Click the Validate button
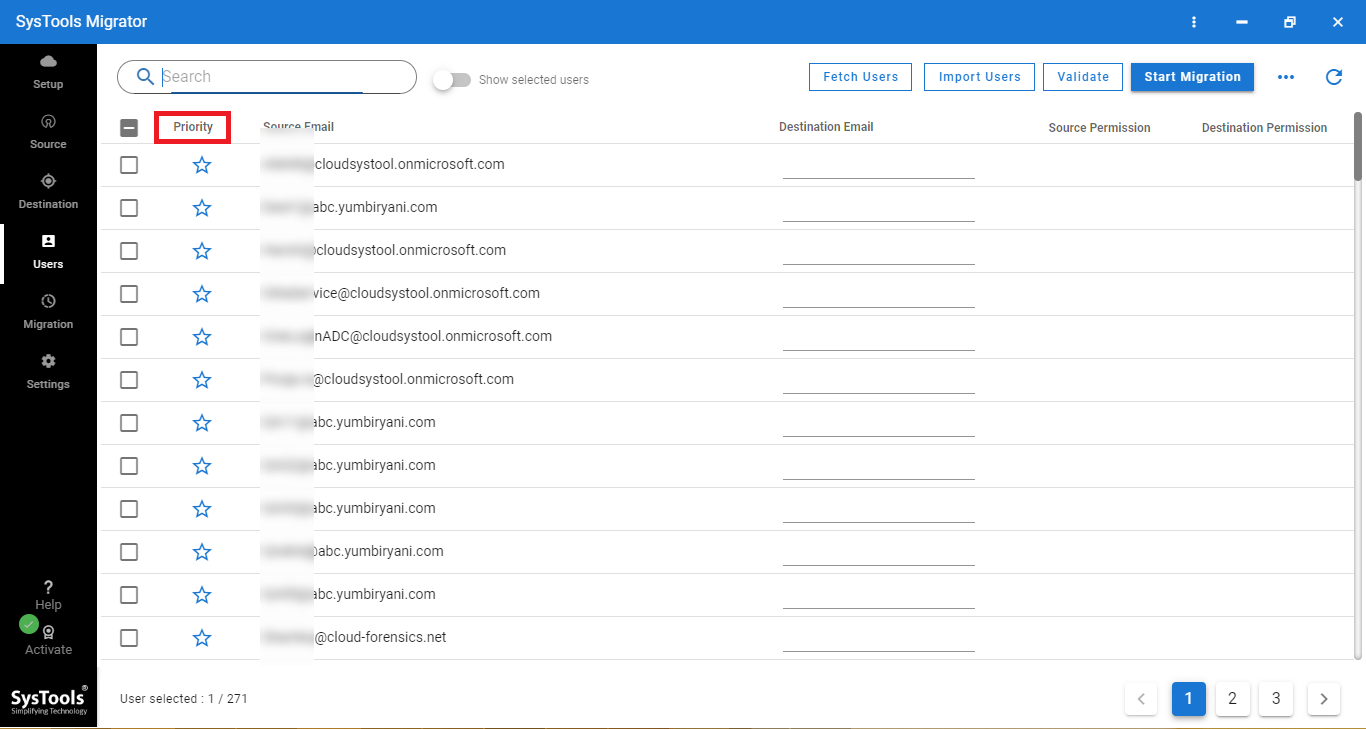This screenshot has width=1366, height=729. (x=1083, y=77)
